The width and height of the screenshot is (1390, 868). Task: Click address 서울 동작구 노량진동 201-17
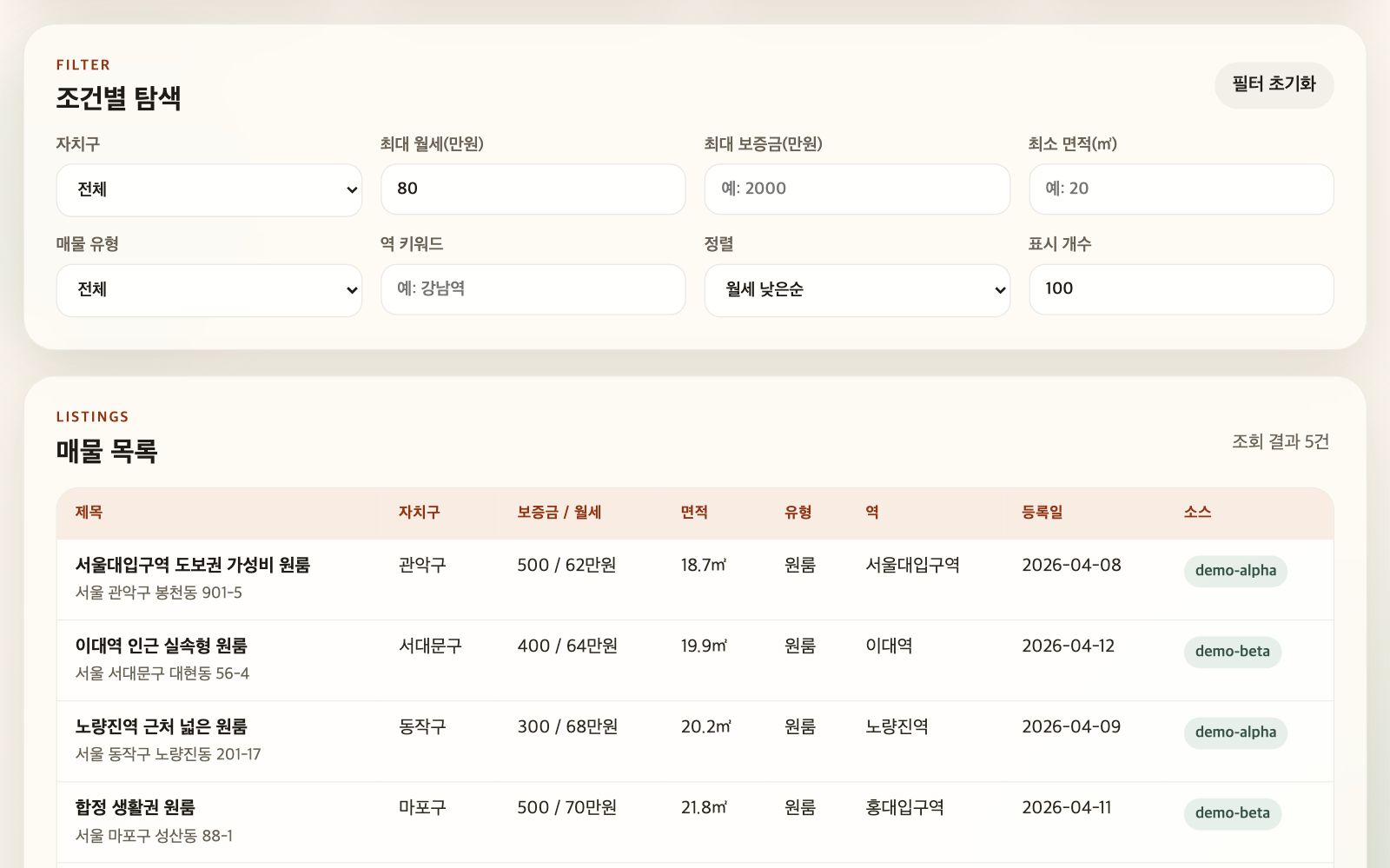[x=168, y=754]
